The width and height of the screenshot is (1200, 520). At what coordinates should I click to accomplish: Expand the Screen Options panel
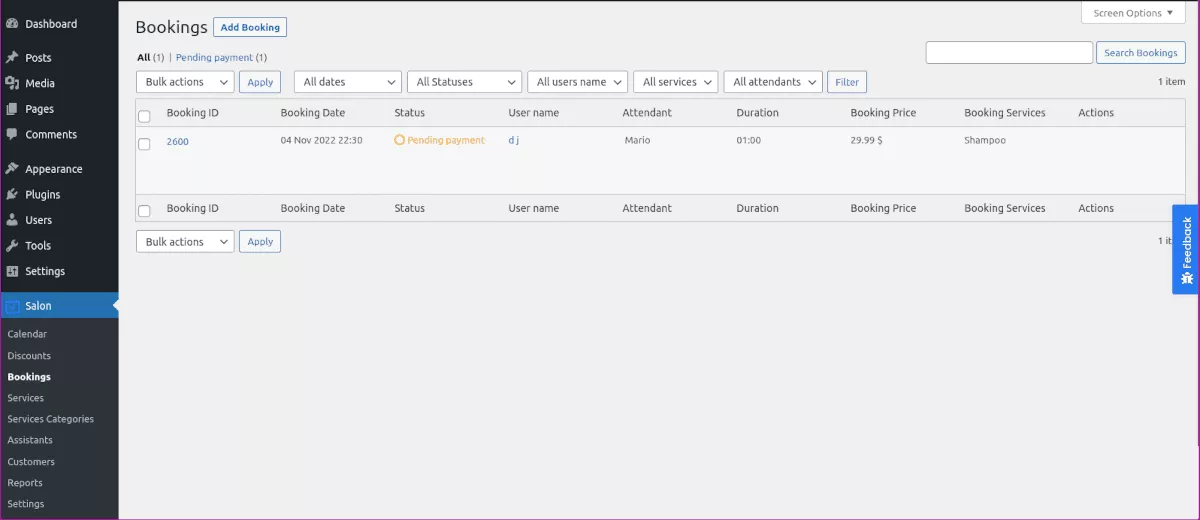[x=1133, y=13]
